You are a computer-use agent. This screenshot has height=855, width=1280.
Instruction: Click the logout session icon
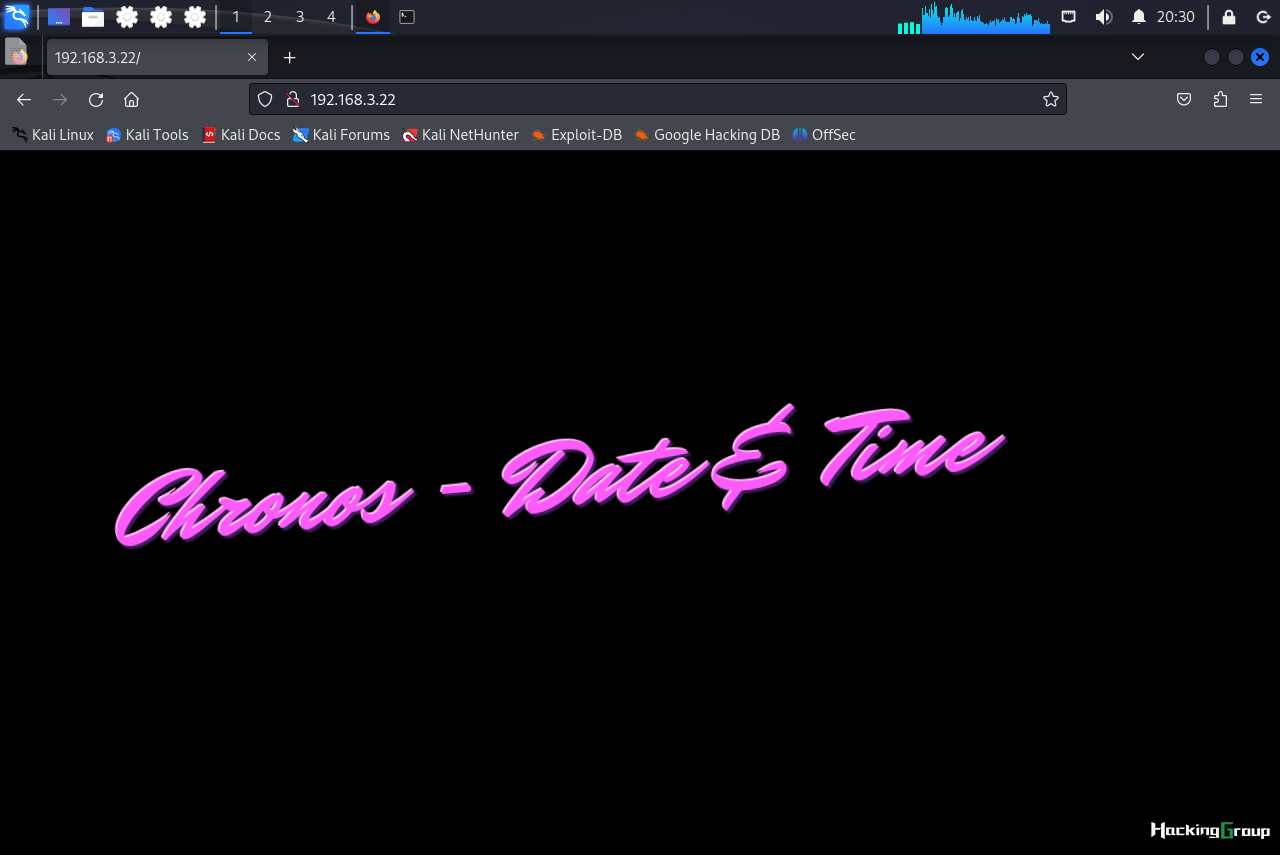point(1263,17)
